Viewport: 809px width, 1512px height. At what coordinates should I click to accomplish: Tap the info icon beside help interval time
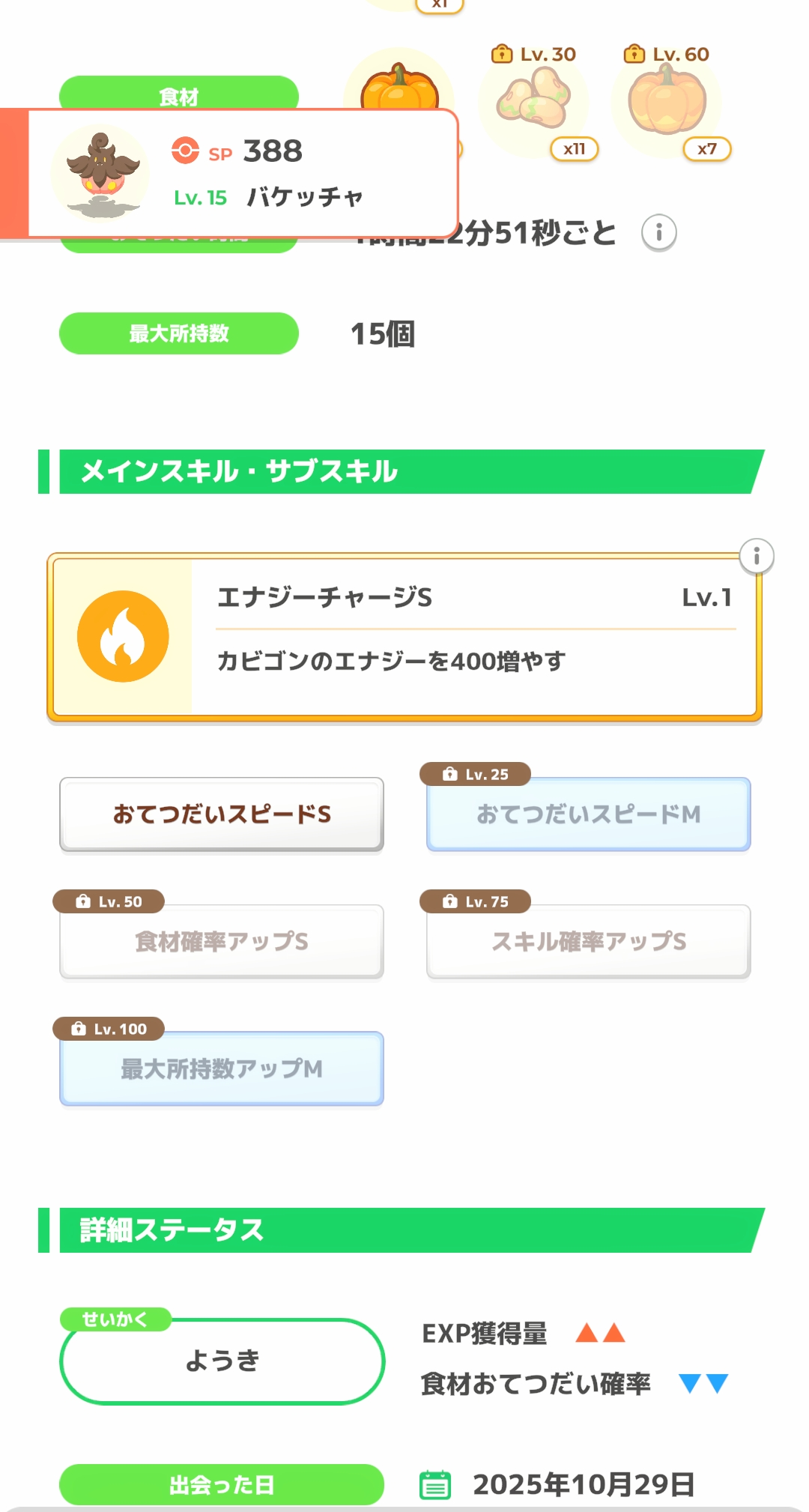658,232
